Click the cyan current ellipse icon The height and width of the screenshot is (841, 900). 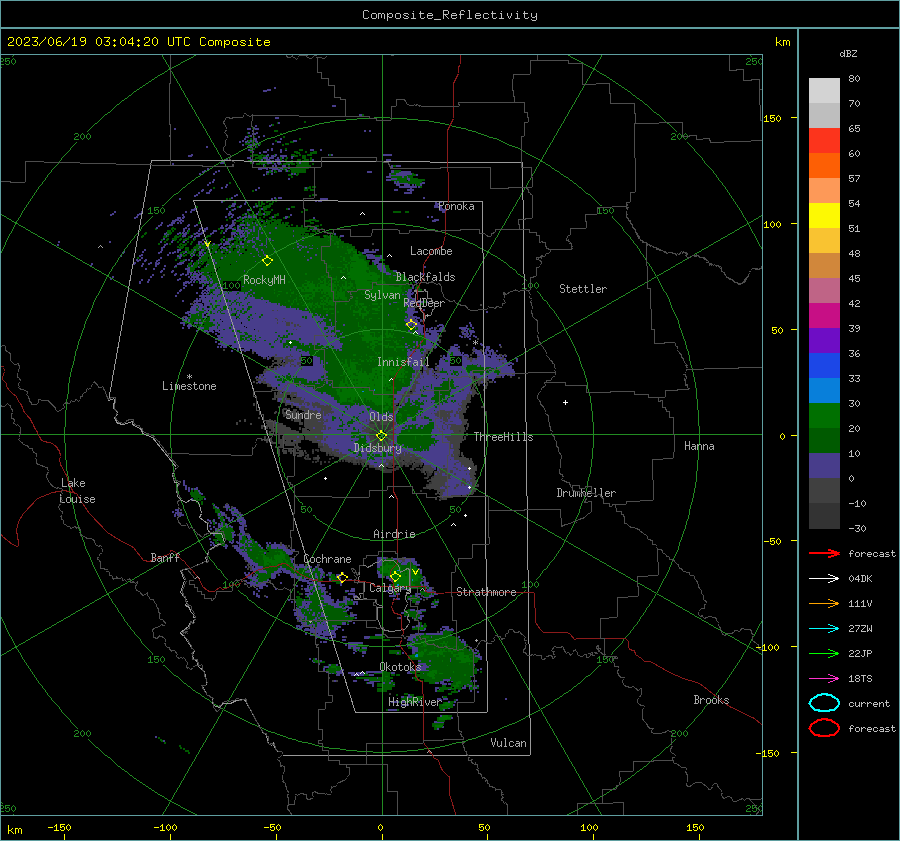point(824,703)
